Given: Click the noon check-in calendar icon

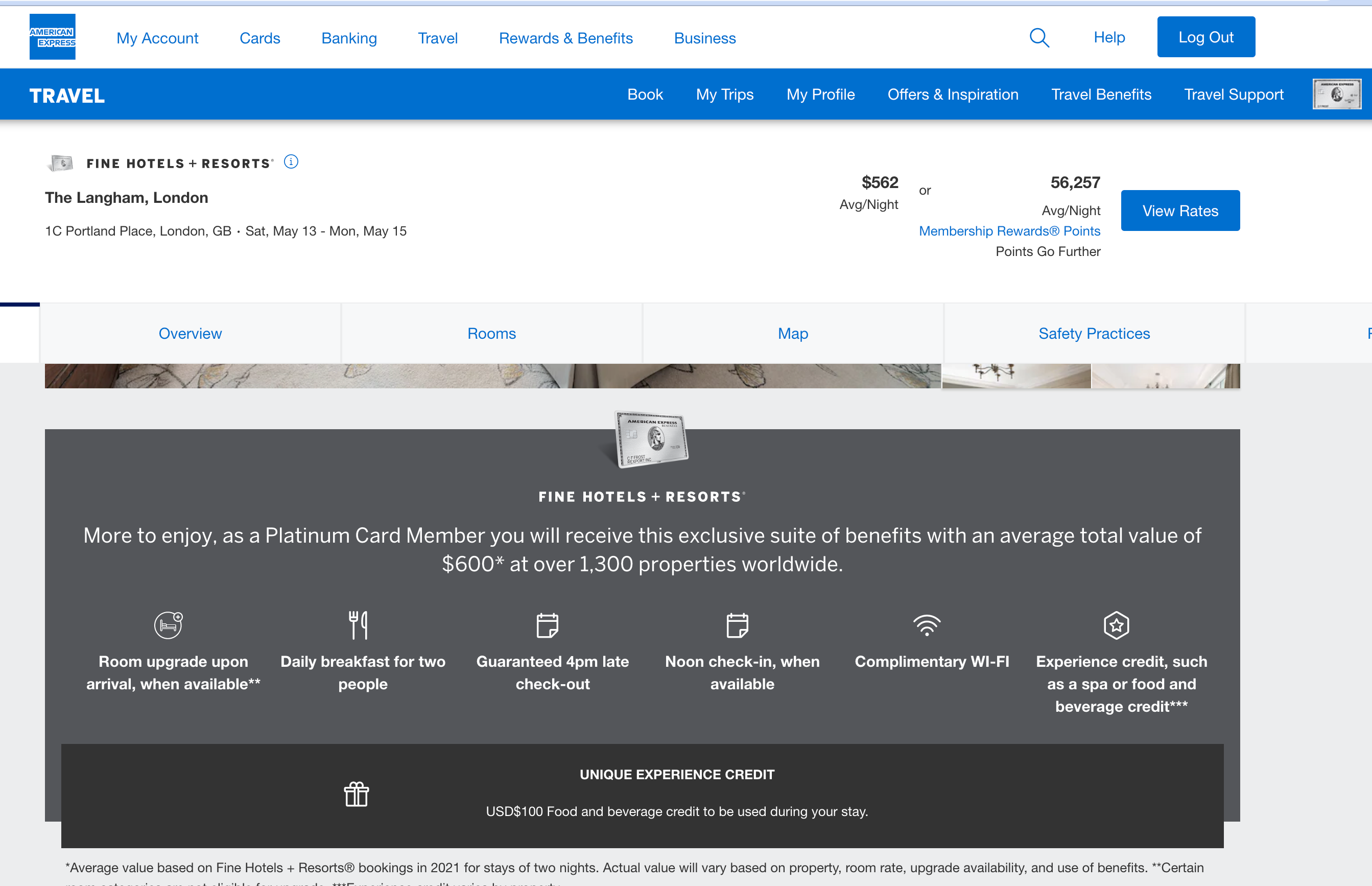Looking at the screenshot, I should [x=737, y=625].
